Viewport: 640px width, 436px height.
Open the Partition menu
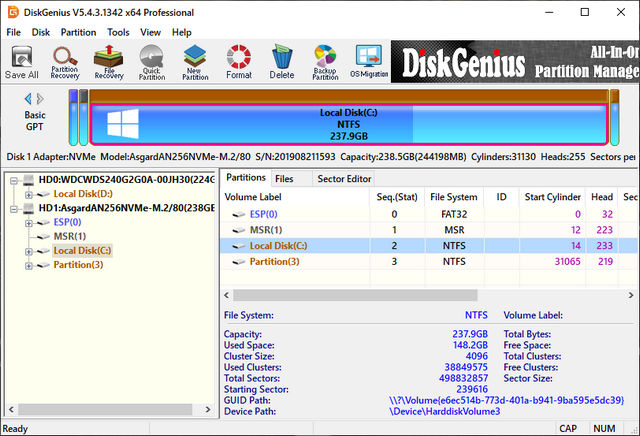click(78, 32)
